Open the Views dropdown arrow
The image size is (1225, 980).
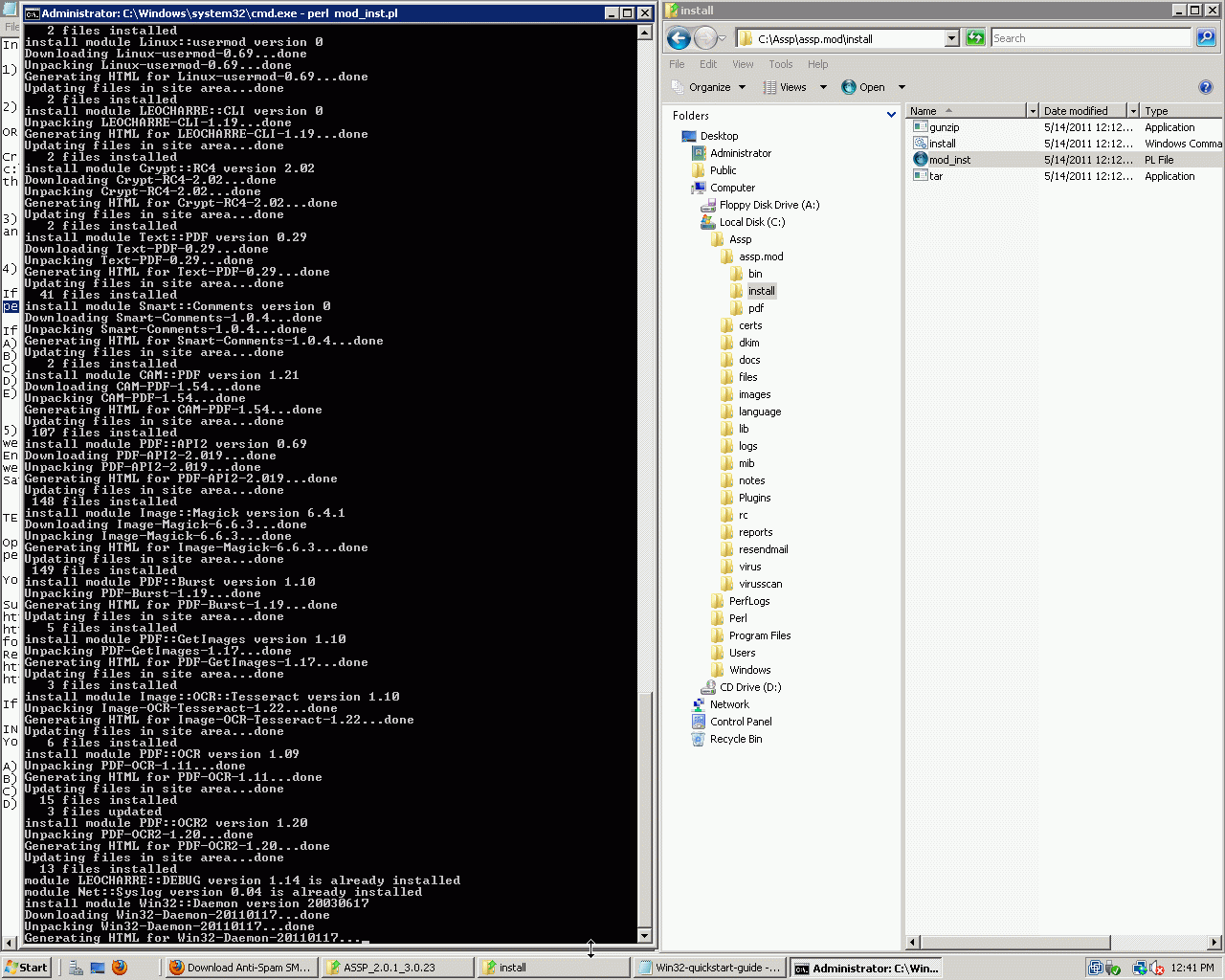coord(823,87)
